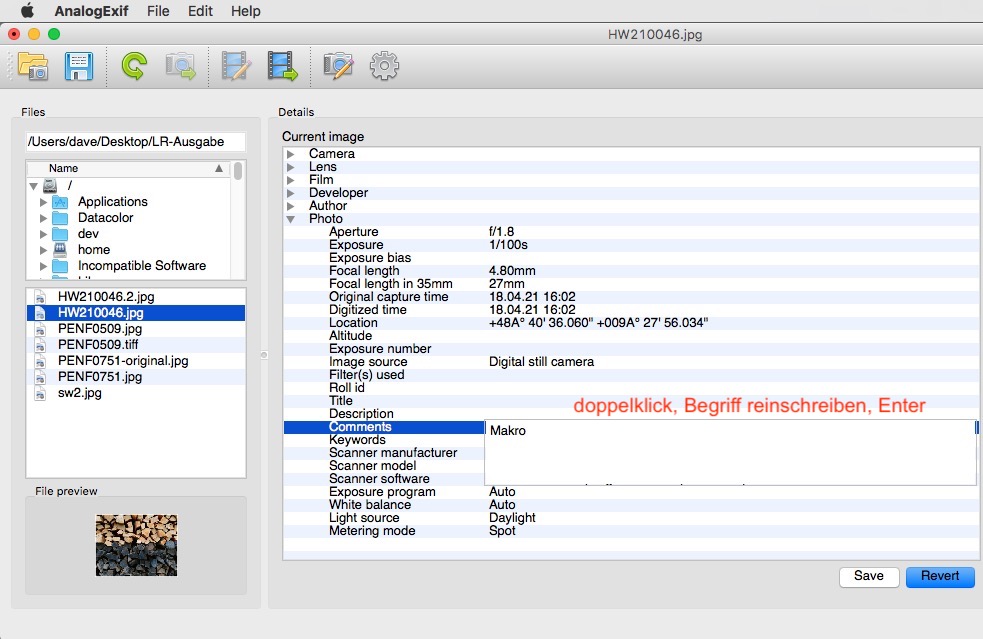Select the Keywords row

click(x=384, y=440)
